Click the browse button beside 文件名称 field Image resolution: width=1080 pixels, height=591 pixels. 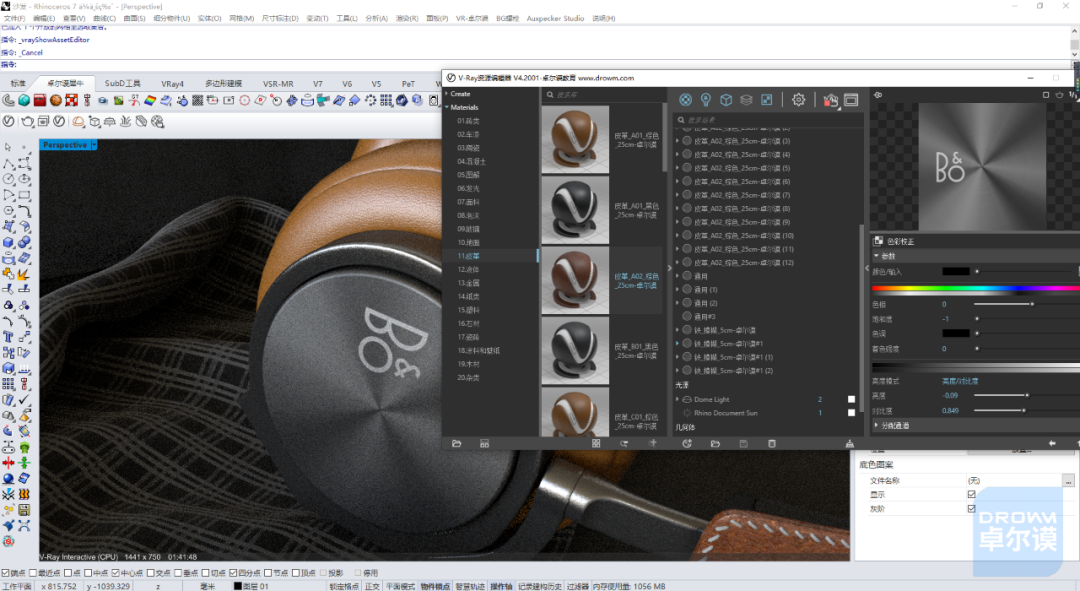tap(1068, 480)
